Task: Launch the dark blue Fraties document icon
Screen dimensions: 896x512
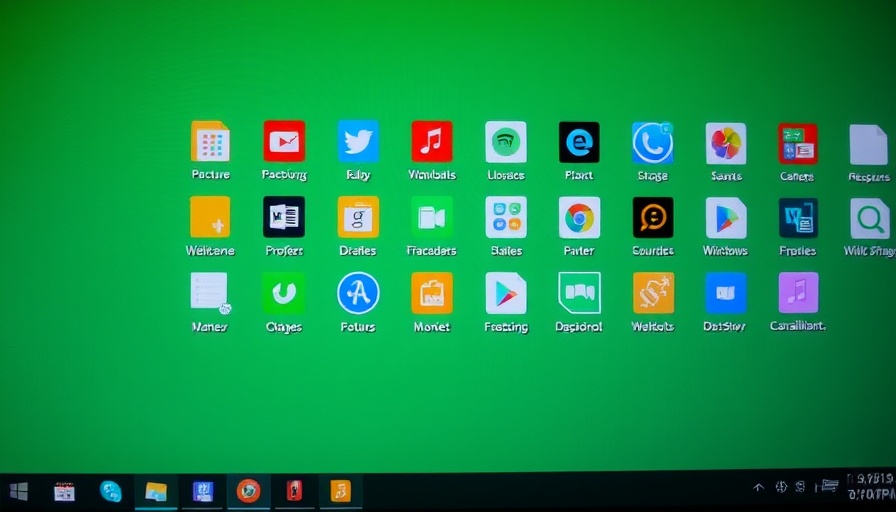Action: (798, 218)
